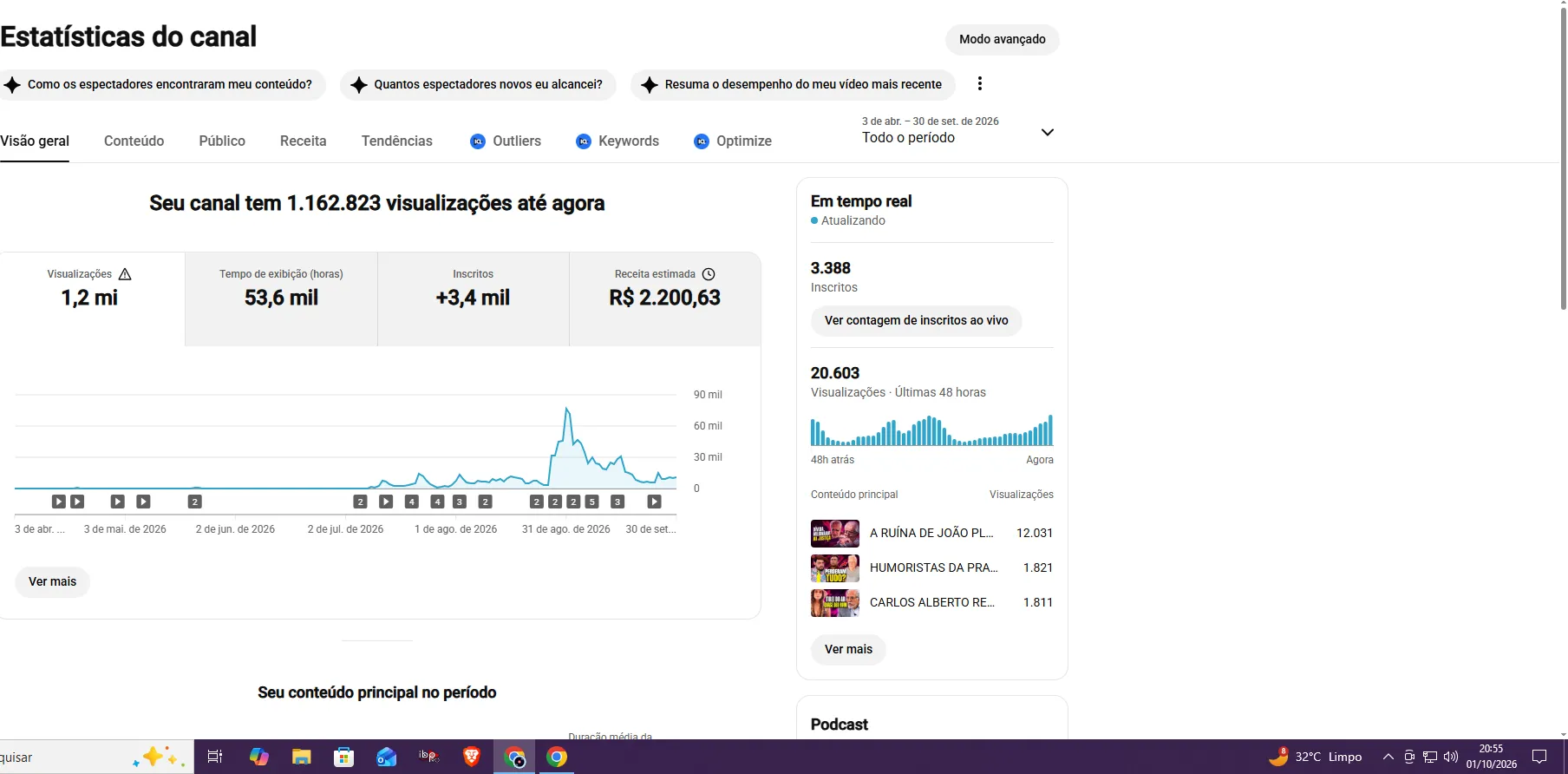The height and width of the screenshot is (774, 1568).
Task: Open Outlook from the taskbar
Action: (x=386, y=757)
